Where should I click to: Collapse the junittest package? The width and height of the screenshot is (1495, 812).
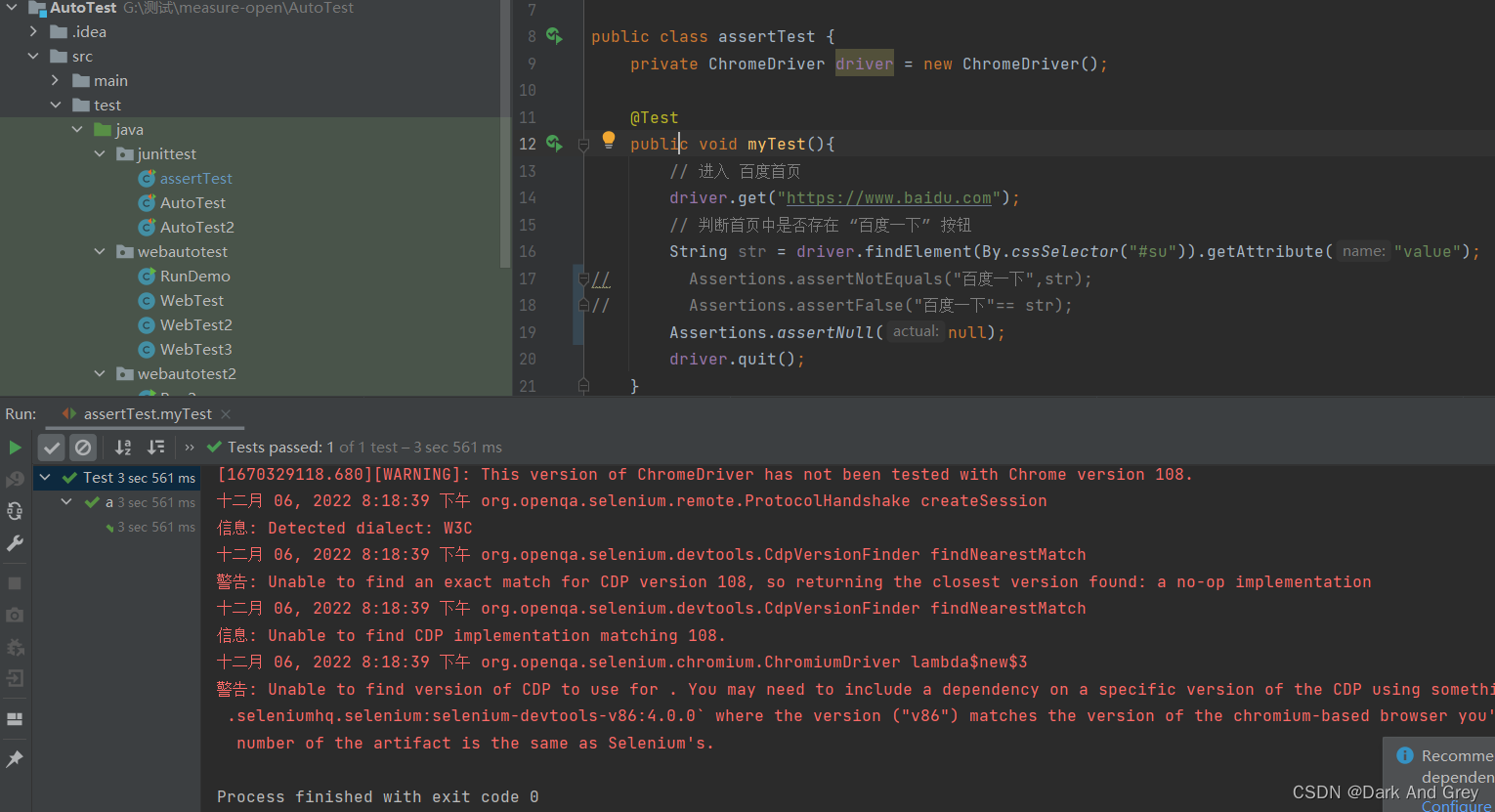[x=100, y=153]
